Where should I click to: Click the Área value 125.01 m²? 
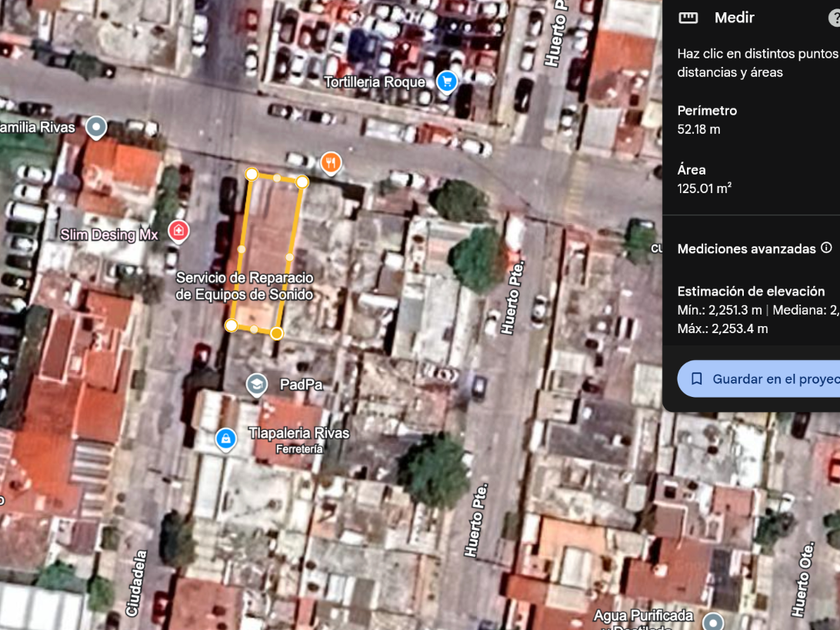[x=704, y=188]
